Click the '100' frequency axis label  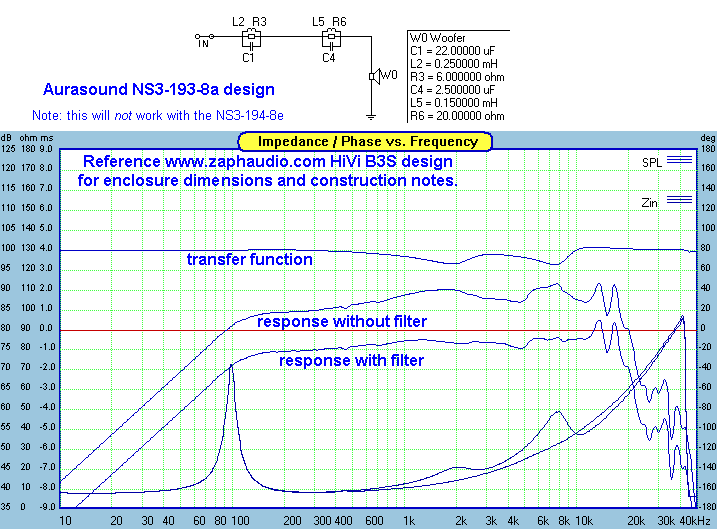(x=240, y=521)
